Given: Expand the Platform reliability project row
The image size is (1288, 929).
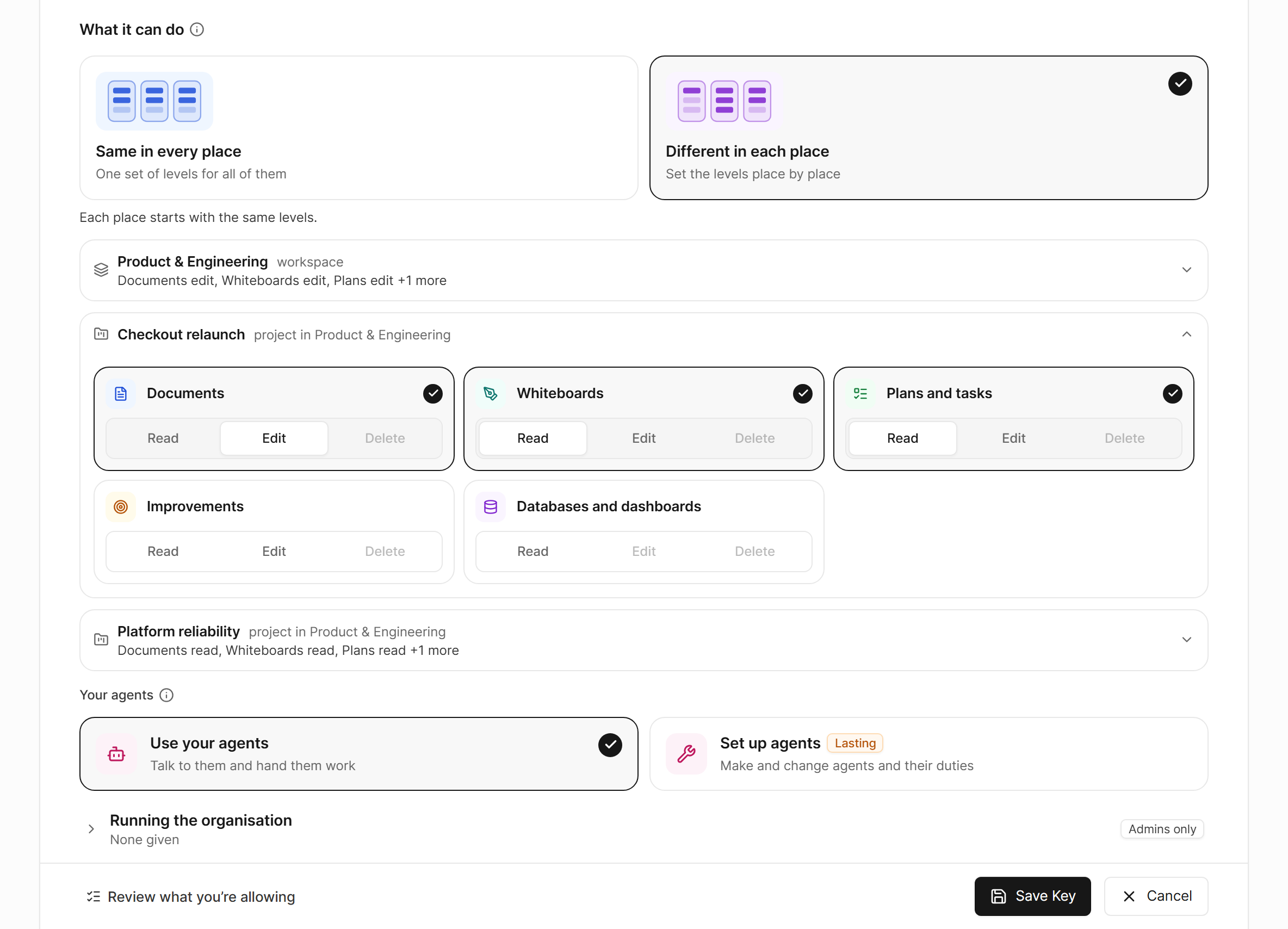Looking at the screenshot, I should pyautogui.click(x=644, y=641).
